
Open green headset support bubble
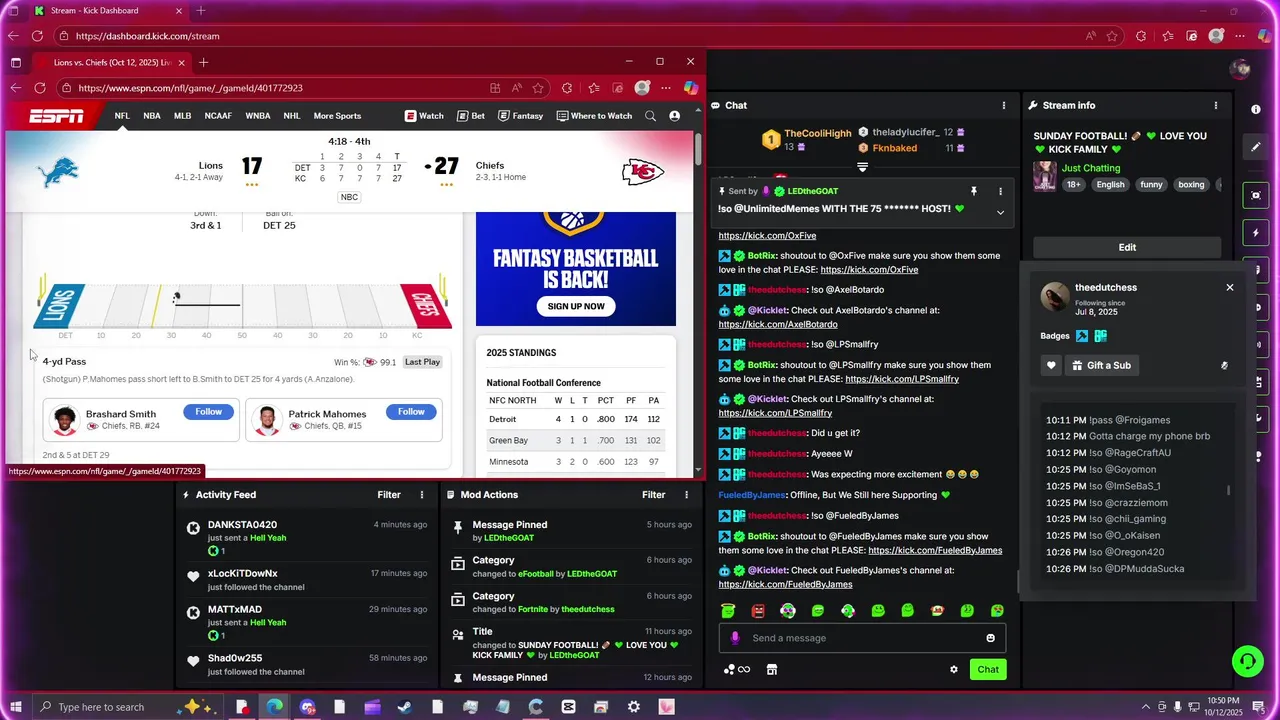(1247, 661)
